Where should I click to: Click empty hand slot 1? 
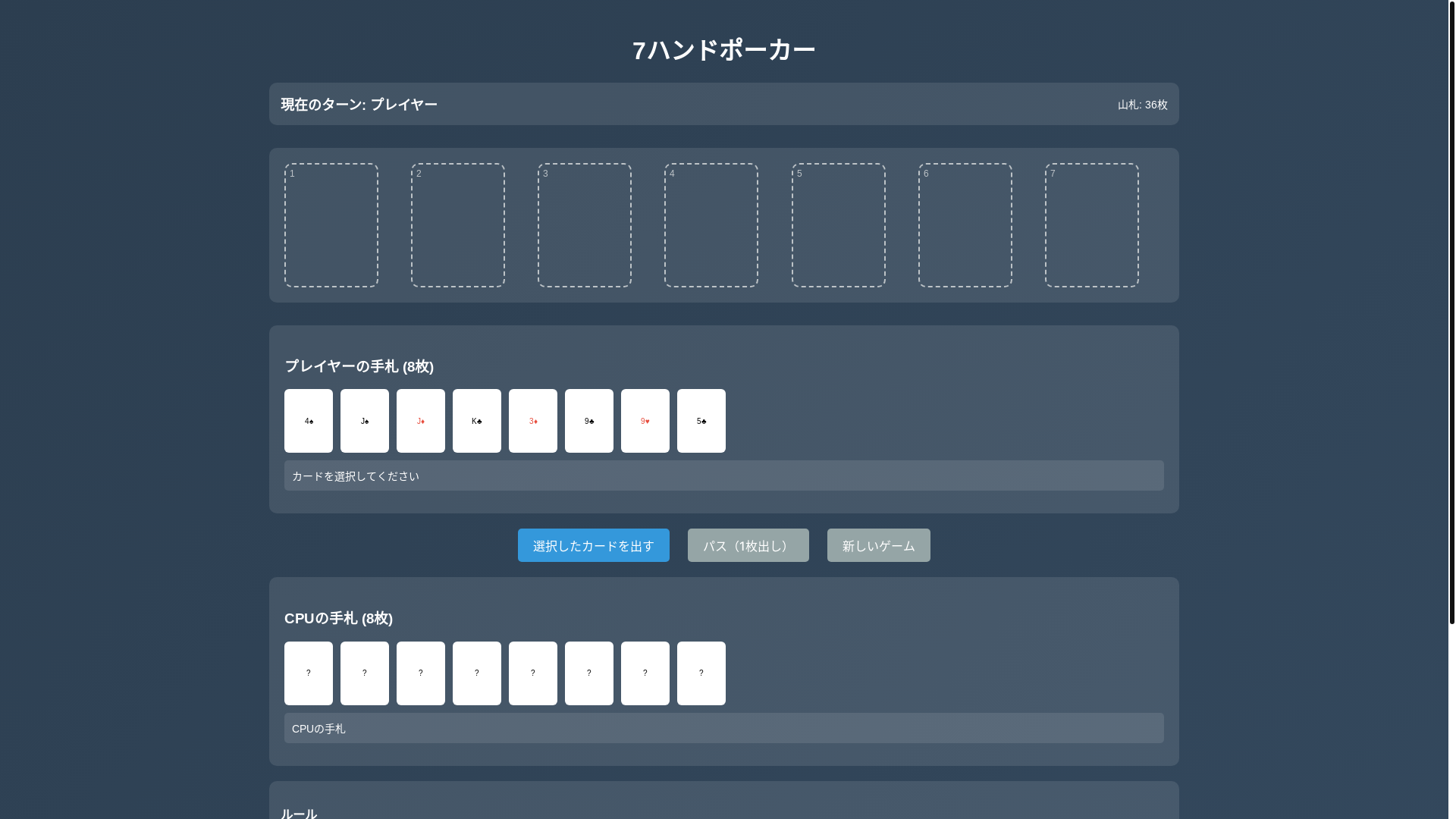point(331,225)
